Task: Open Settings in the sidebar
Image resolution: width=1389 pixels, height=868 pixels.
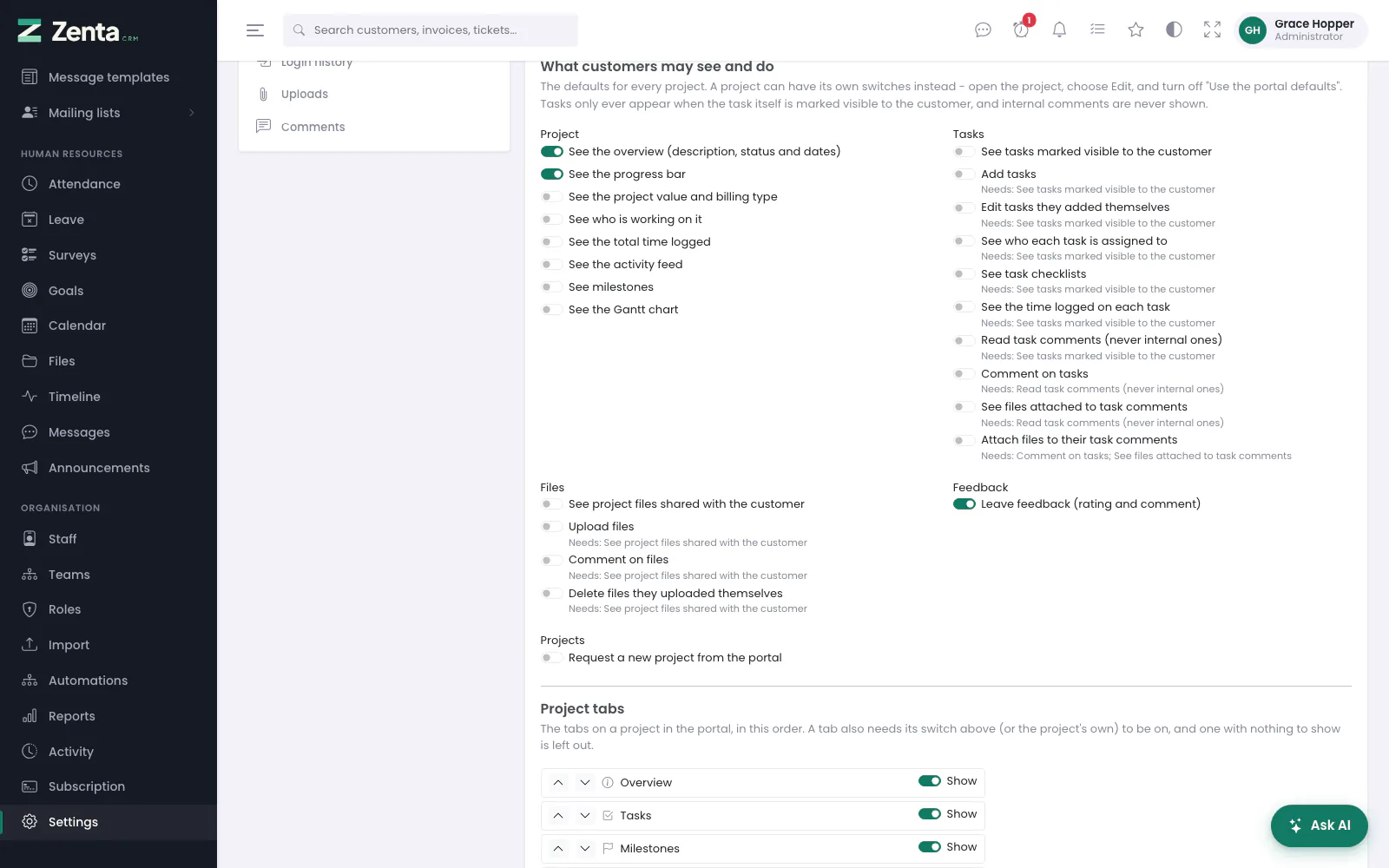Action: (x=109, y=822)
